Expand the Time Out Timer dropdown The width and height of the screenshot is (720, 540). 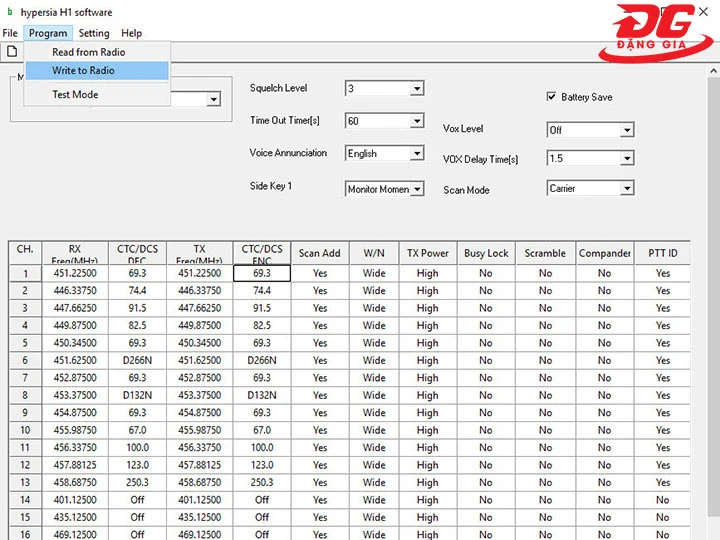point(417,121)
